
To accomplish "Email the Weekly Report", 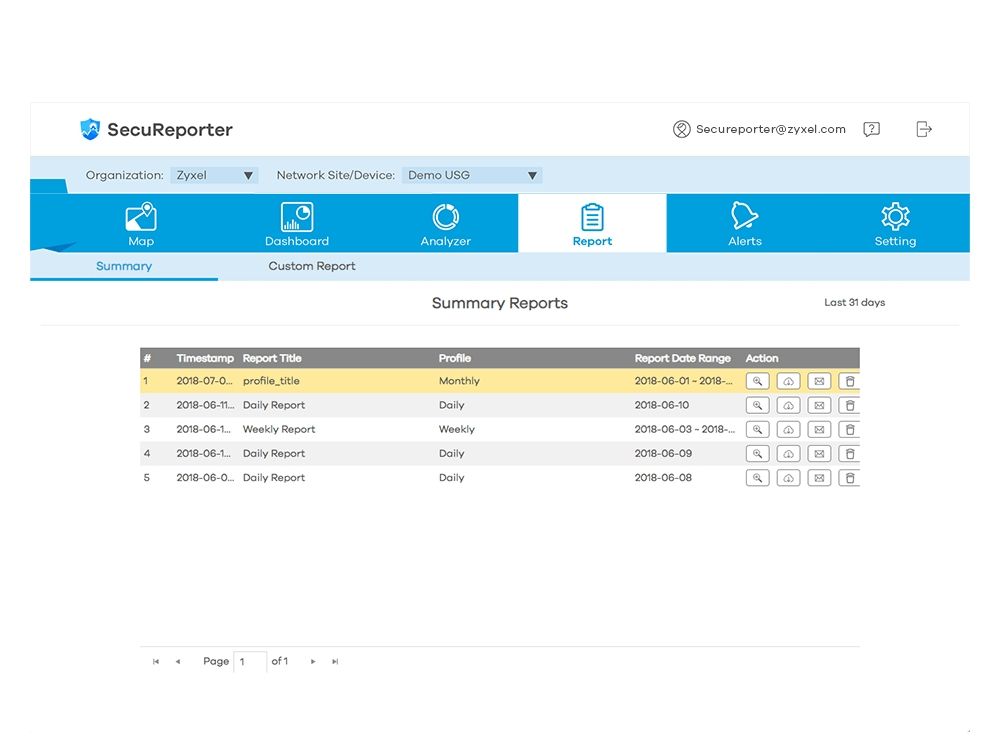I will (819, 429).
